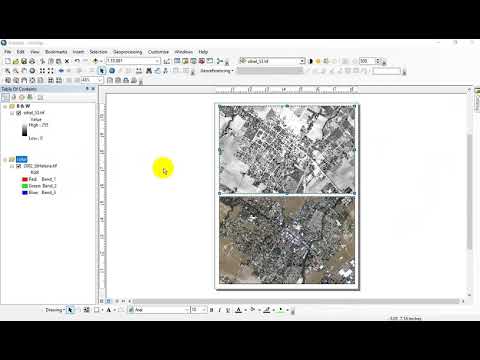Switch to Data View button at map bottom

click(102, 301)
